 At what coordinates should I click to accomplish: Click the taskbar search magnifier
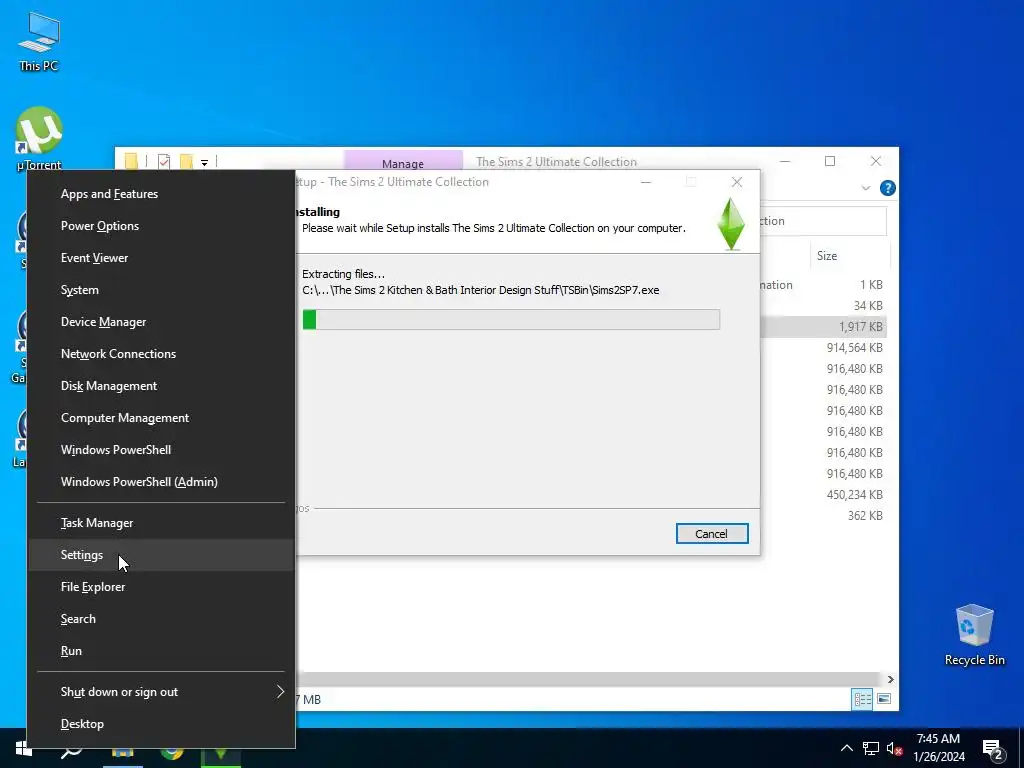coord(71,751)
